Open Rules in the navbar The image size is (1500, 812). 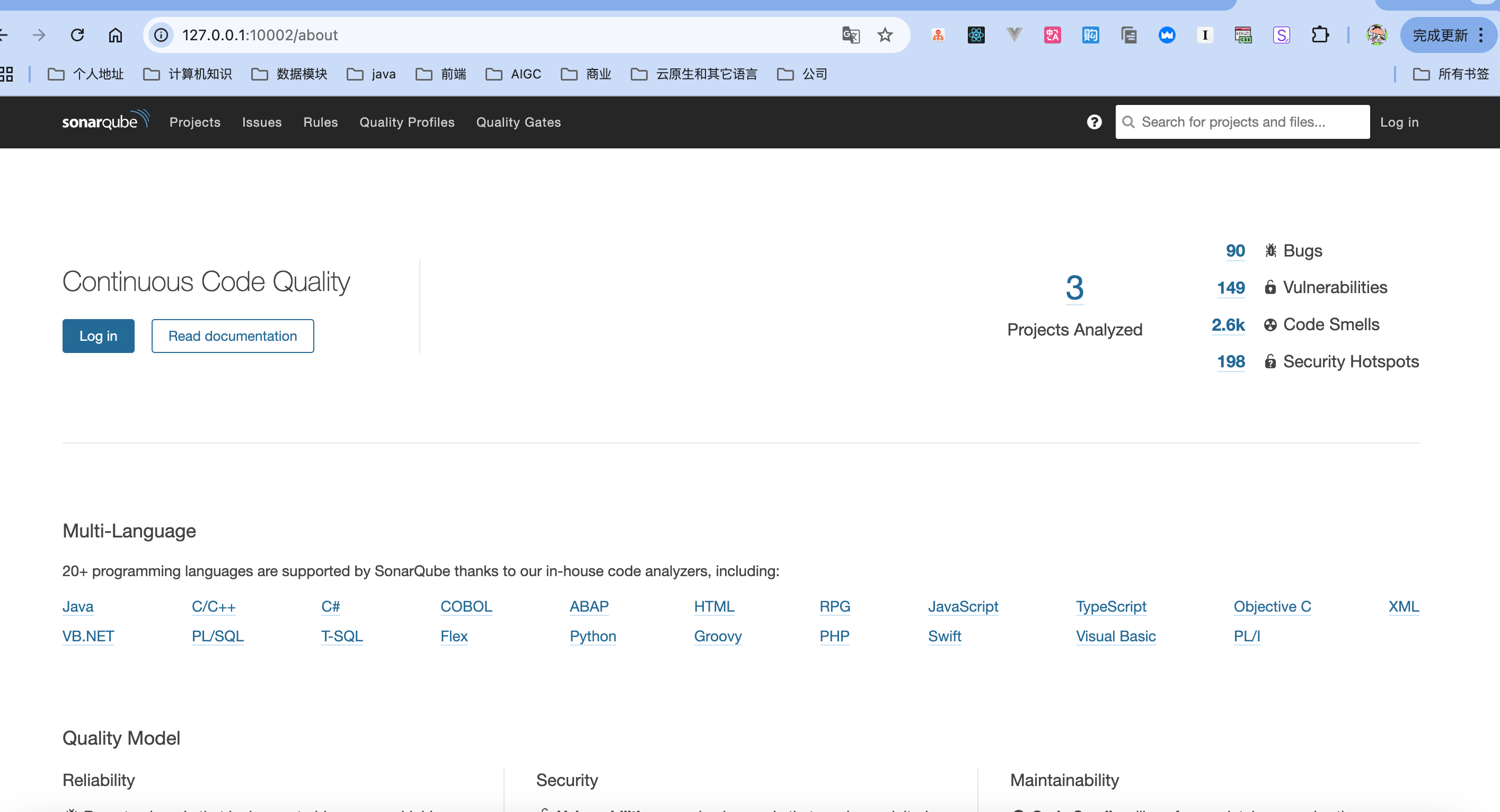click(x=321, y=122)
